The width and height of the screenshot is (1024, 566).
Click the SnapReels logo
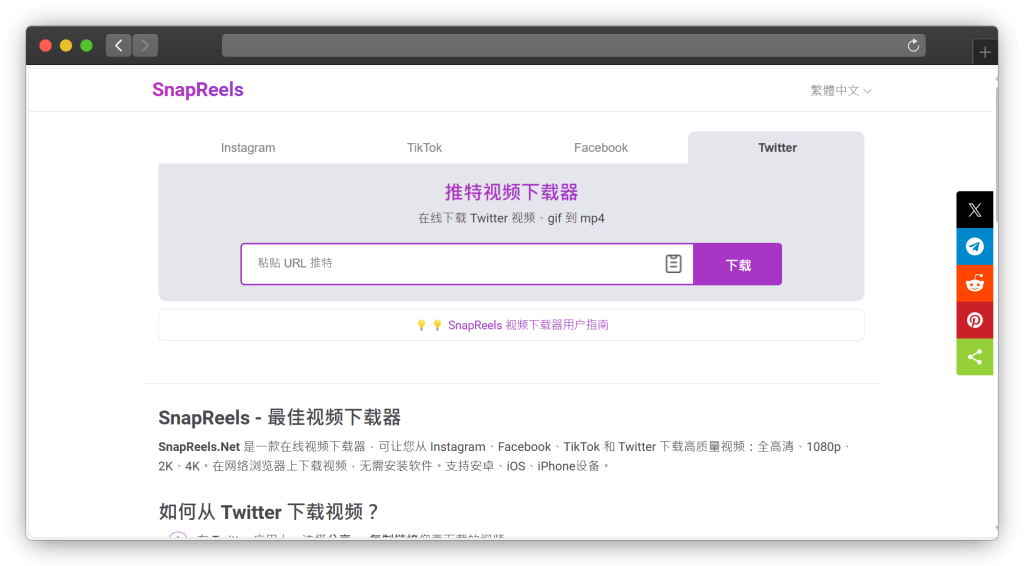tap(198, 90)
